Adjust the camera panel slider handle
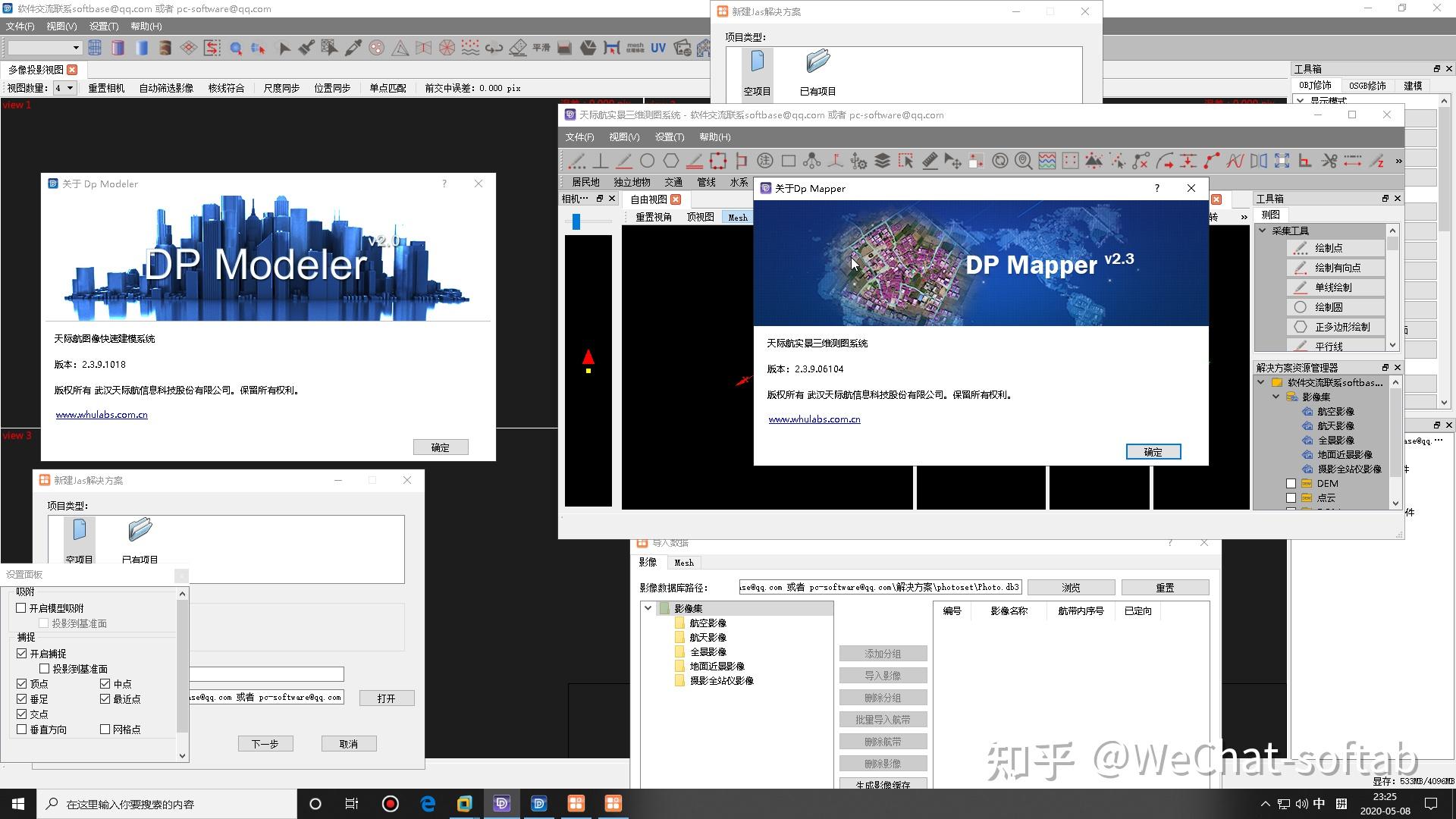This screenshot has width=1456, height=819. pyautogui.click(x=576, y=221)
